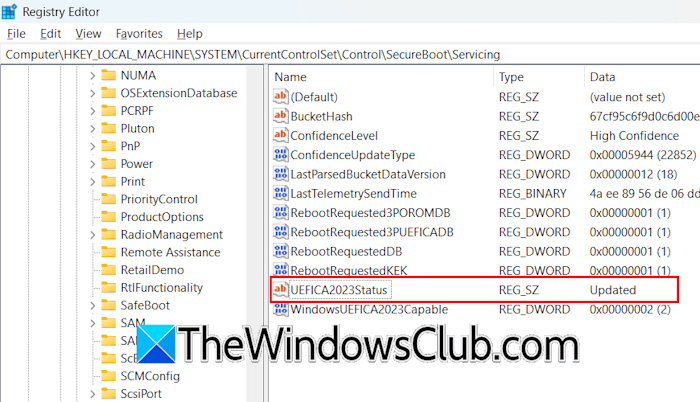Open the Edit menu
The height and width of the screenshot is (402, 700).
pyautogui.click(x=50, y=34)
